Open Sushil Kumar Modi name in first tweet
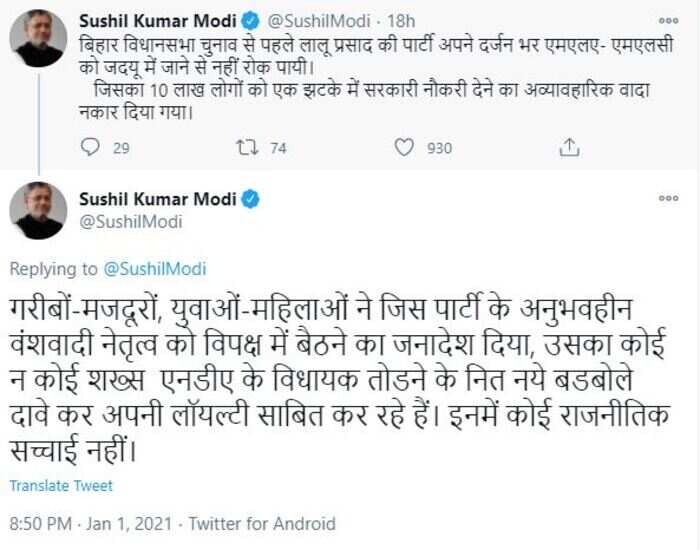Viewport: 700px width, 550px height. click(158, 21)
